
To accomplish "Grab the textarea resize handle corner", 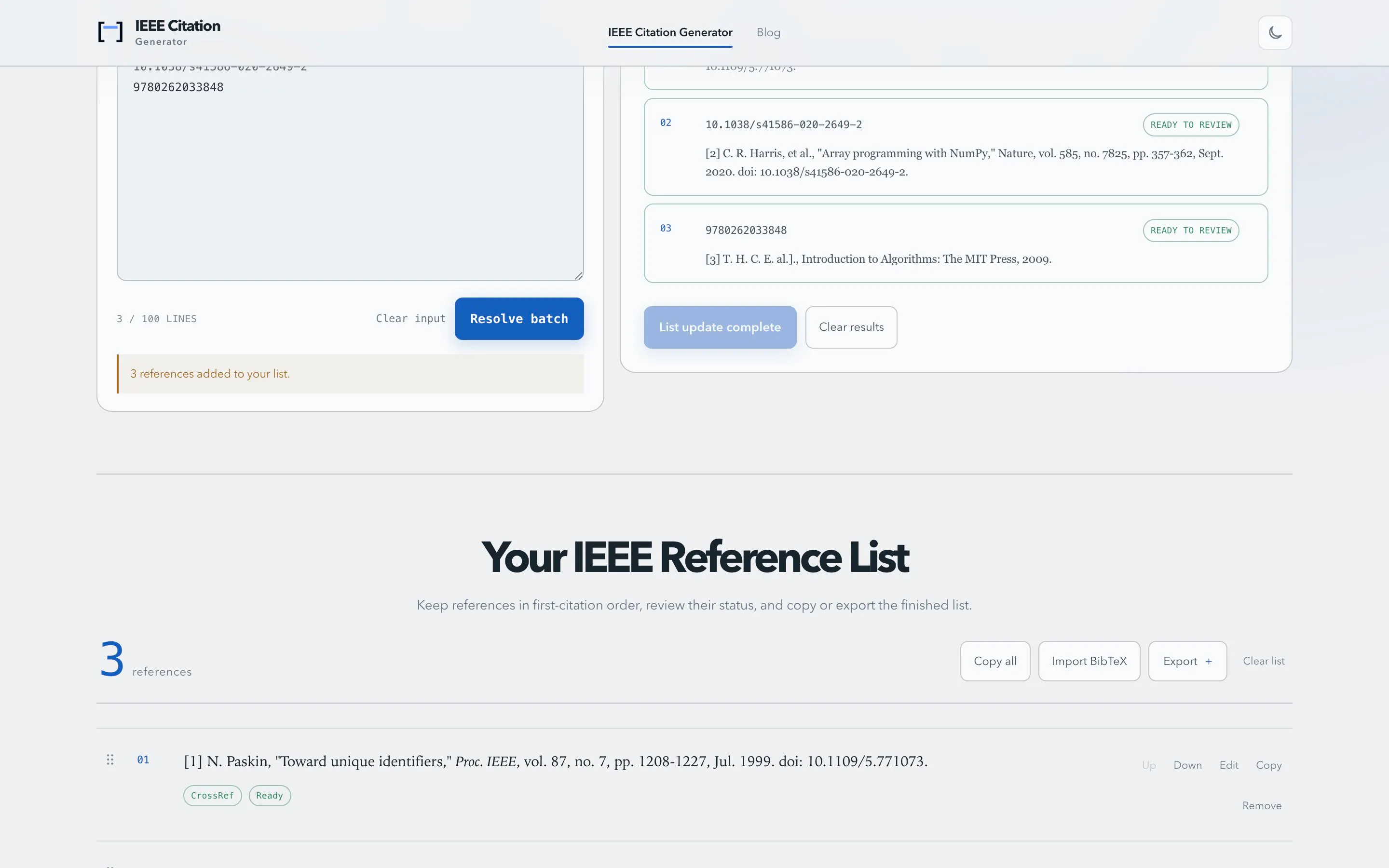I will point(579,275).
